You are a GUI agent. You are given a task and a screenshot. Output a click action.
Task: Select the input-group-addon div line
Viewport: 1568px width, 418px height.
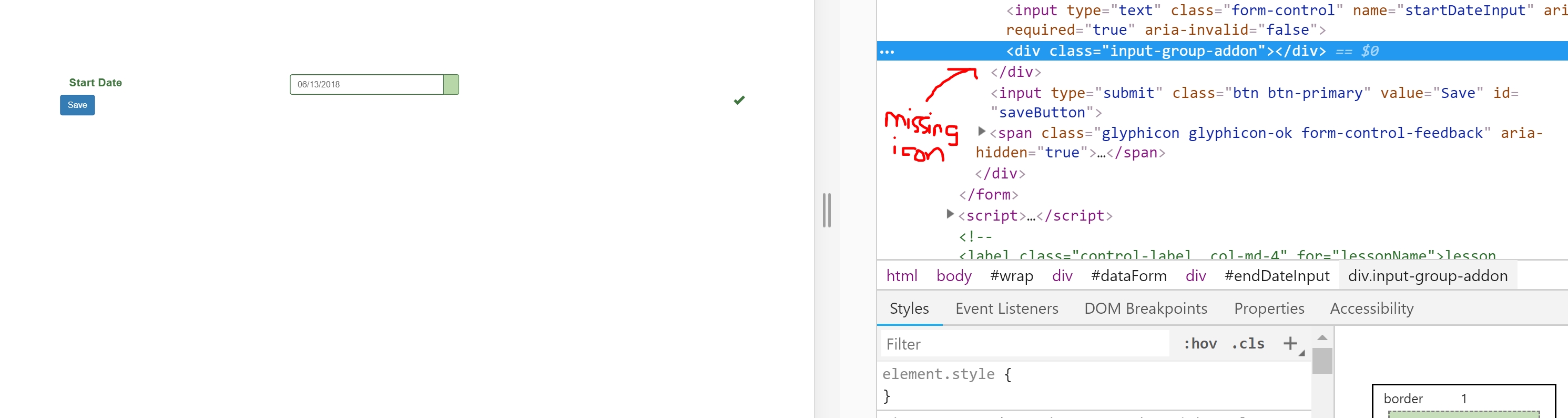click(x=1222, y=51)
